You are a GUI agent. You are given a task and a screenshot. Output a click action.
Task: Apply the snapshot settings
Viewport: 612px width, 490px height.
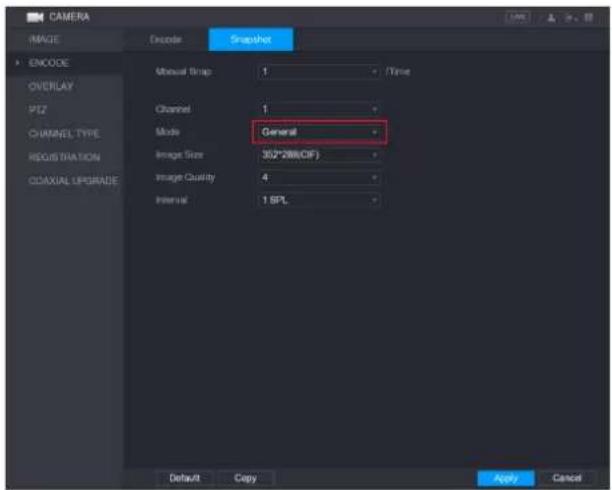pyautogui.click(x=506, y=478)
